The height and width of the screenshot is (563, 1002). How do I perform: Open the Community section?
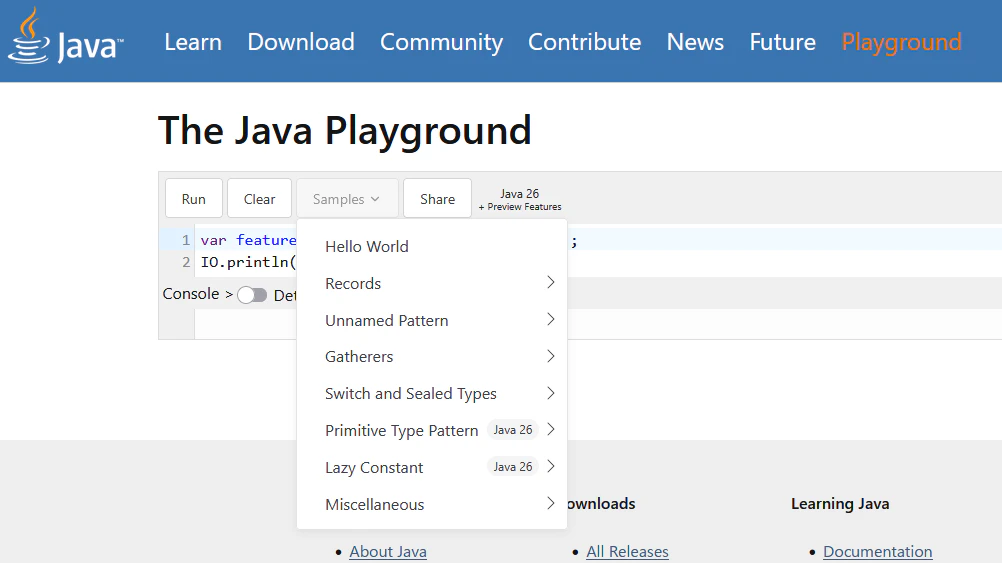tap(442, 42)
